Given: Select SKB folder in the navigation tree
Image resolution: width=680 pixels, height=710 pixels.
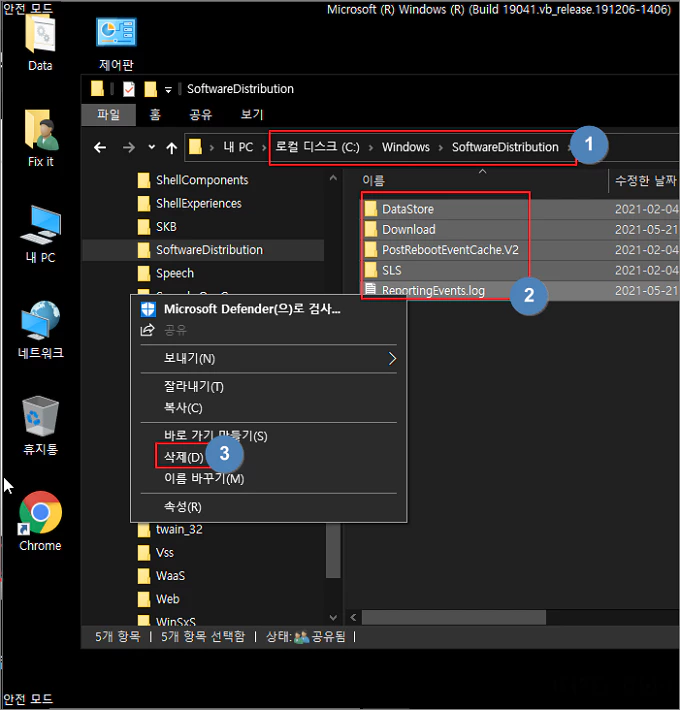Looking at the screenshot, I should coord(166,227).
